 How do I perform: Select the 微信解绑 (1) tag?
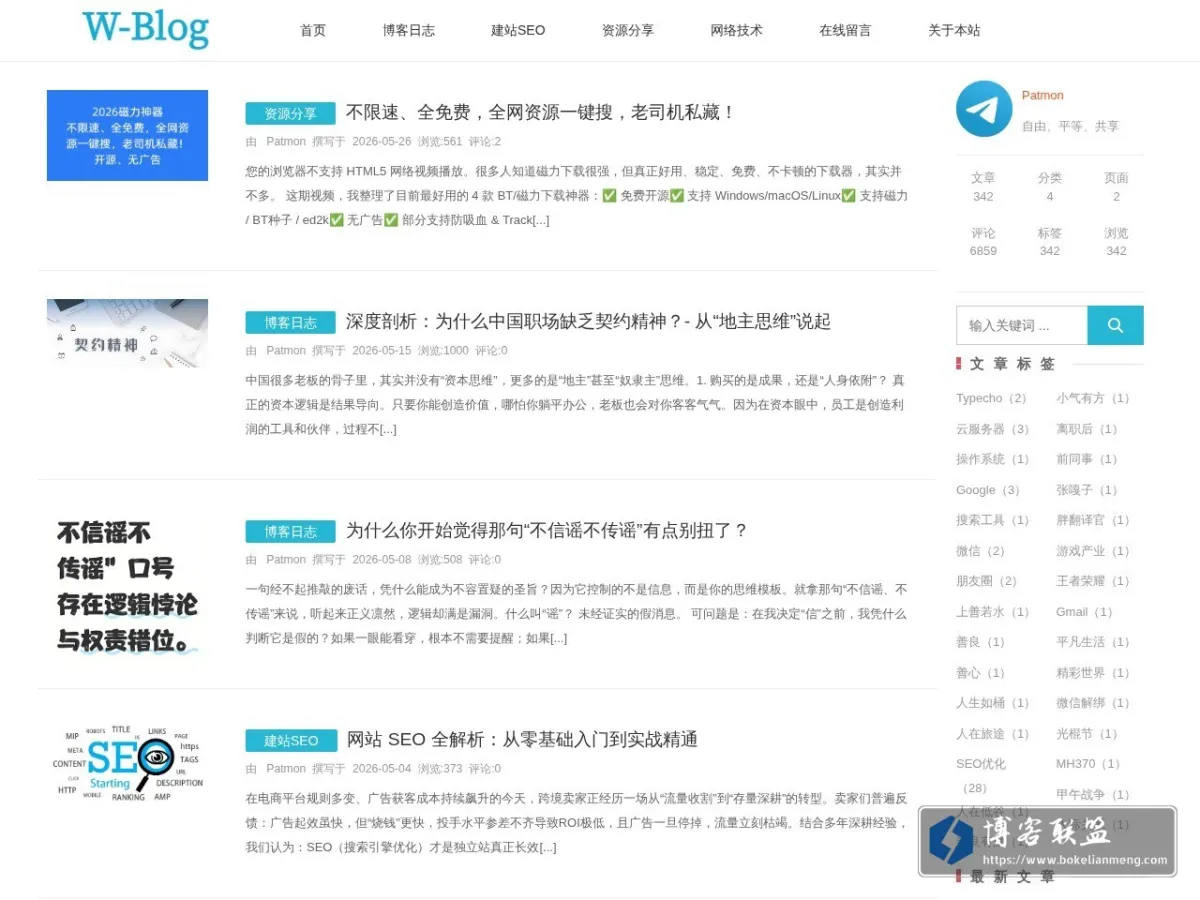coord(1092,703)
